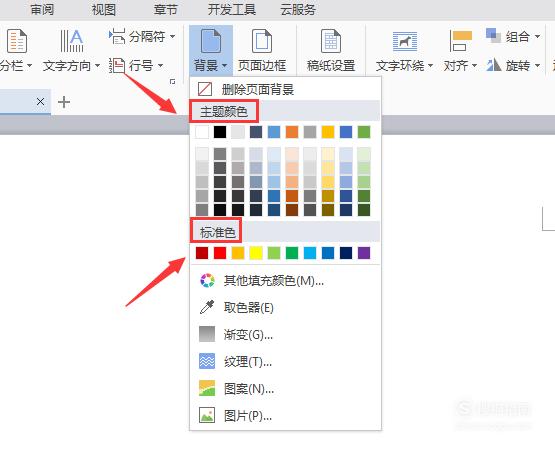
Task: Expand the 分隔符 dropdown arrow
Action: point(172,36)
